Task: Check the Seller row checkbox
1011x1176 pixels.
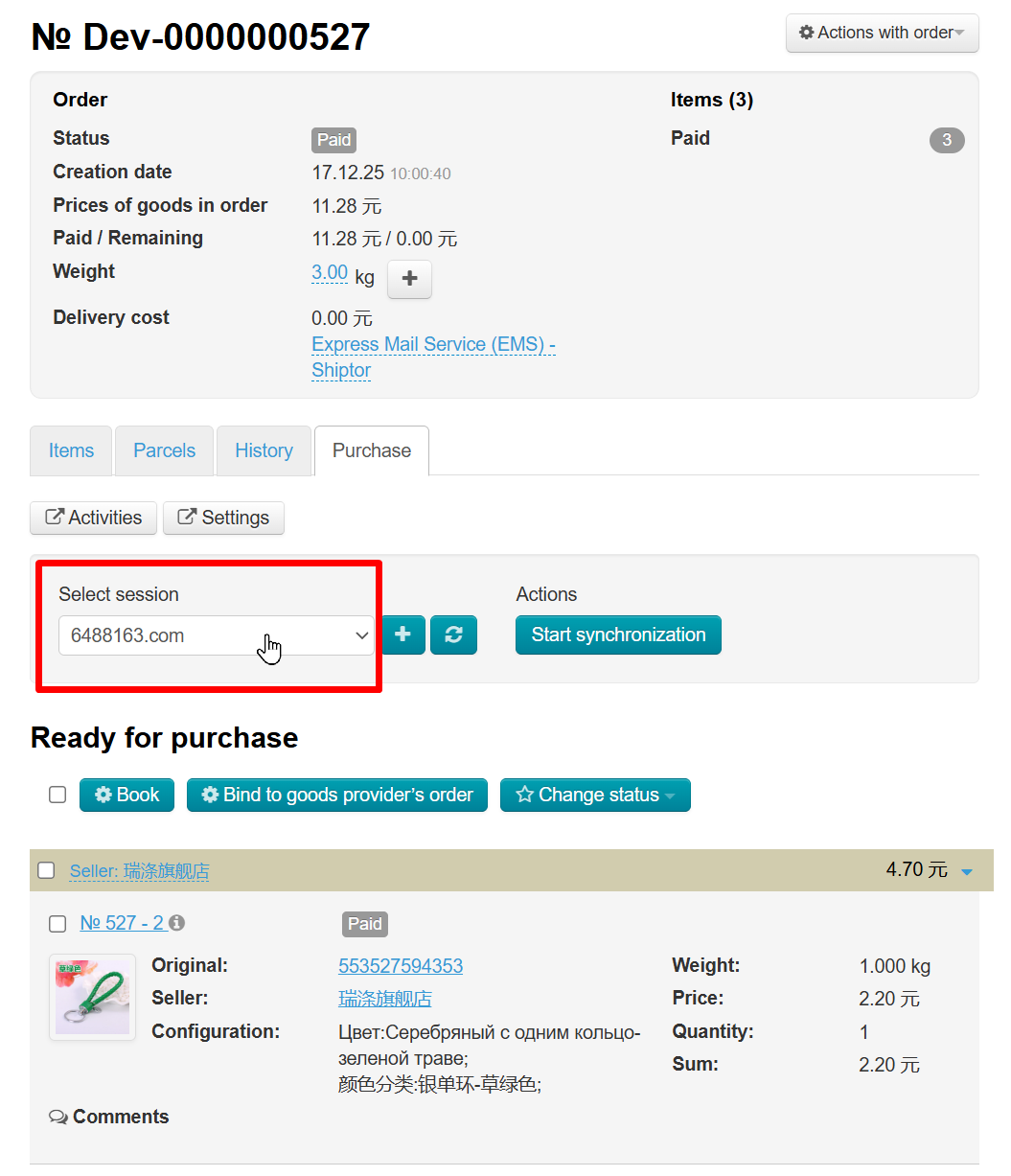Action: [46, 870]
